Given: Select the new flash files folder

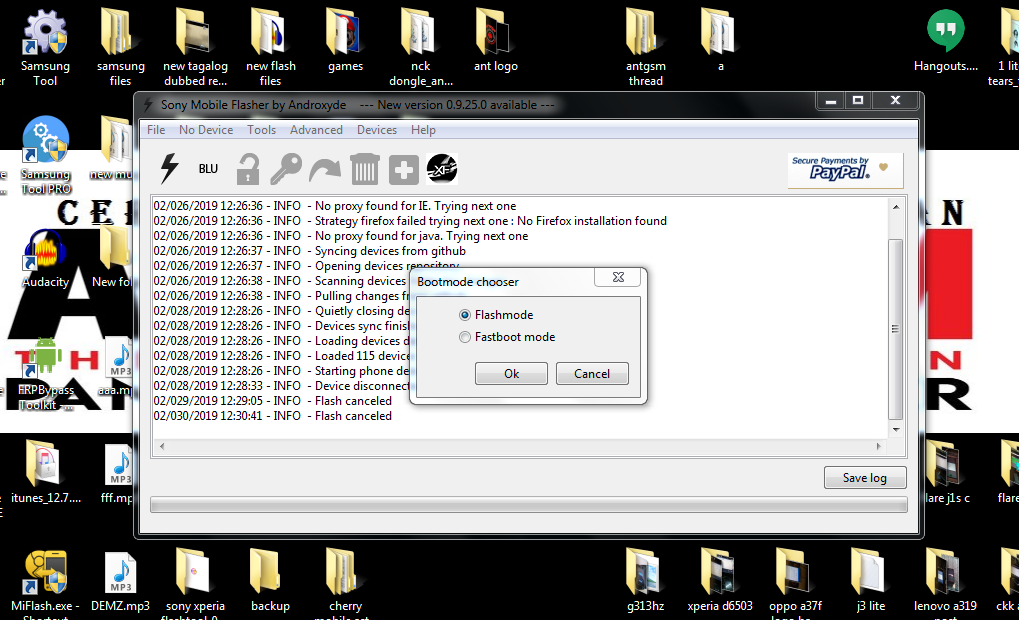Looking at the screenshot, I should pos(270,48).
